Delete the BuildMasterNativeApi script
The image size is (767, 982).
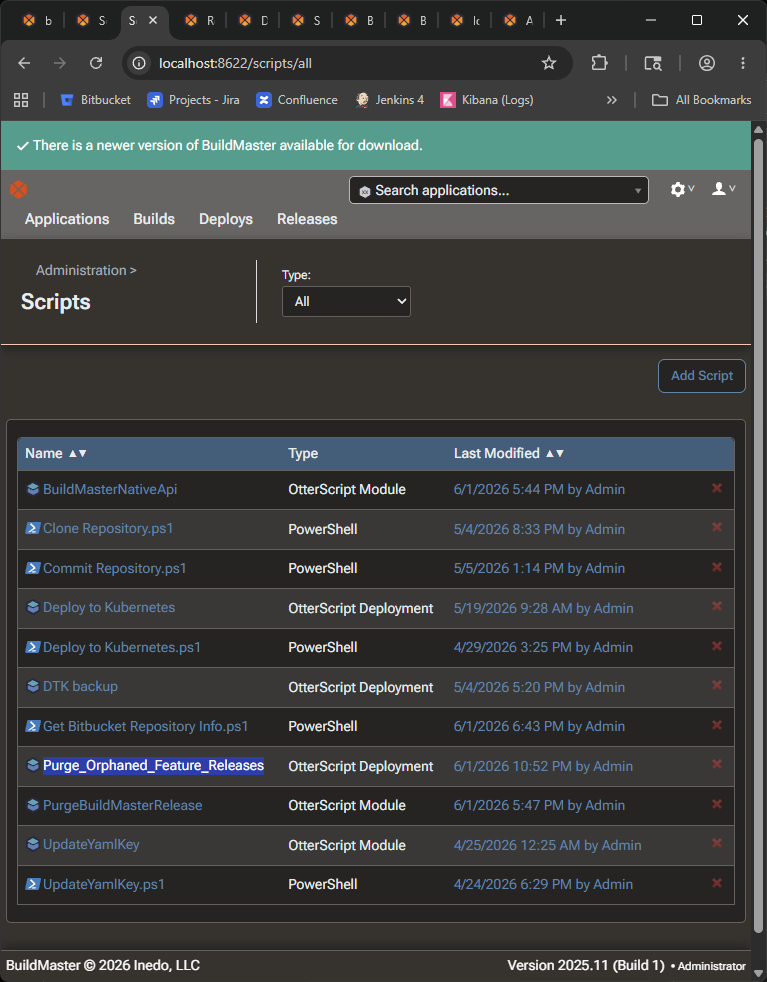click(717, 488)
